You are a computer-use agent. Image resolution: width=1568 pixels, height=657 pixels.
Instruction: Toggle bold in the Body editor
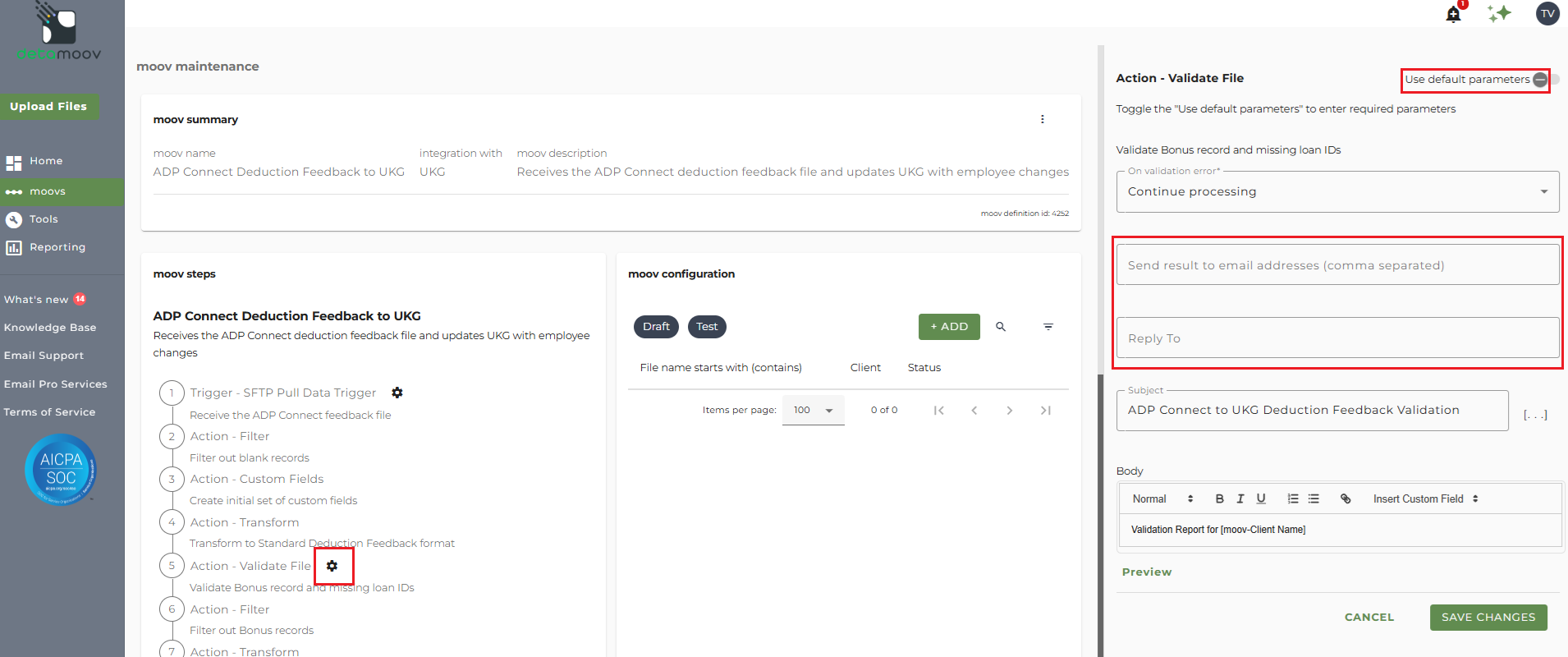click(1220, 498)
